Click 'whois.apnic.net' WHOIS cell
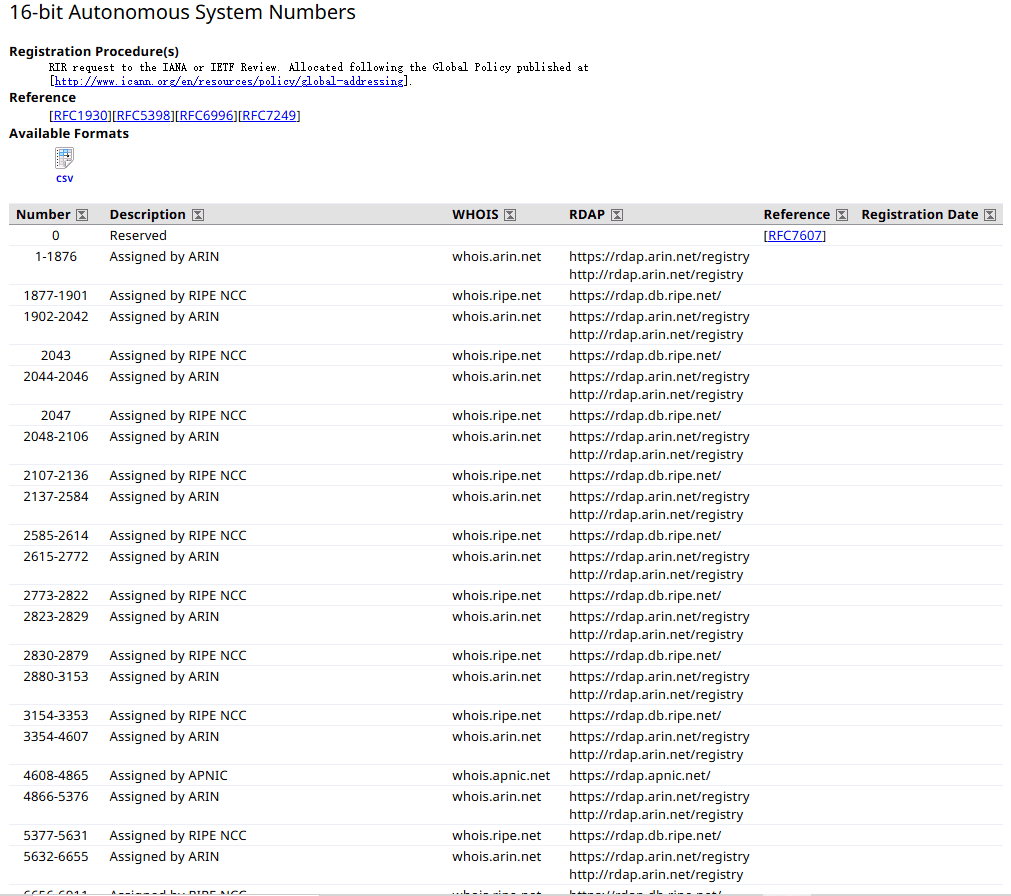This screenshot has width=1011, height=896. pos(501,775)
